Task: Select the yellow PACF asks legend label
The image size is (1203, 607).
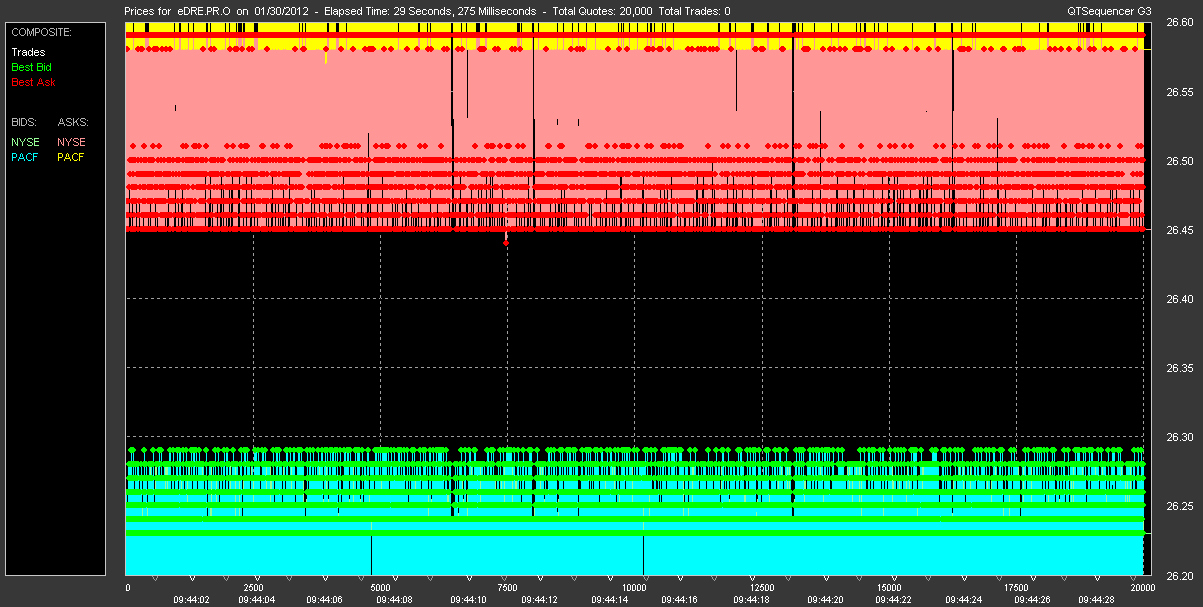Action: tap(71, 157)
